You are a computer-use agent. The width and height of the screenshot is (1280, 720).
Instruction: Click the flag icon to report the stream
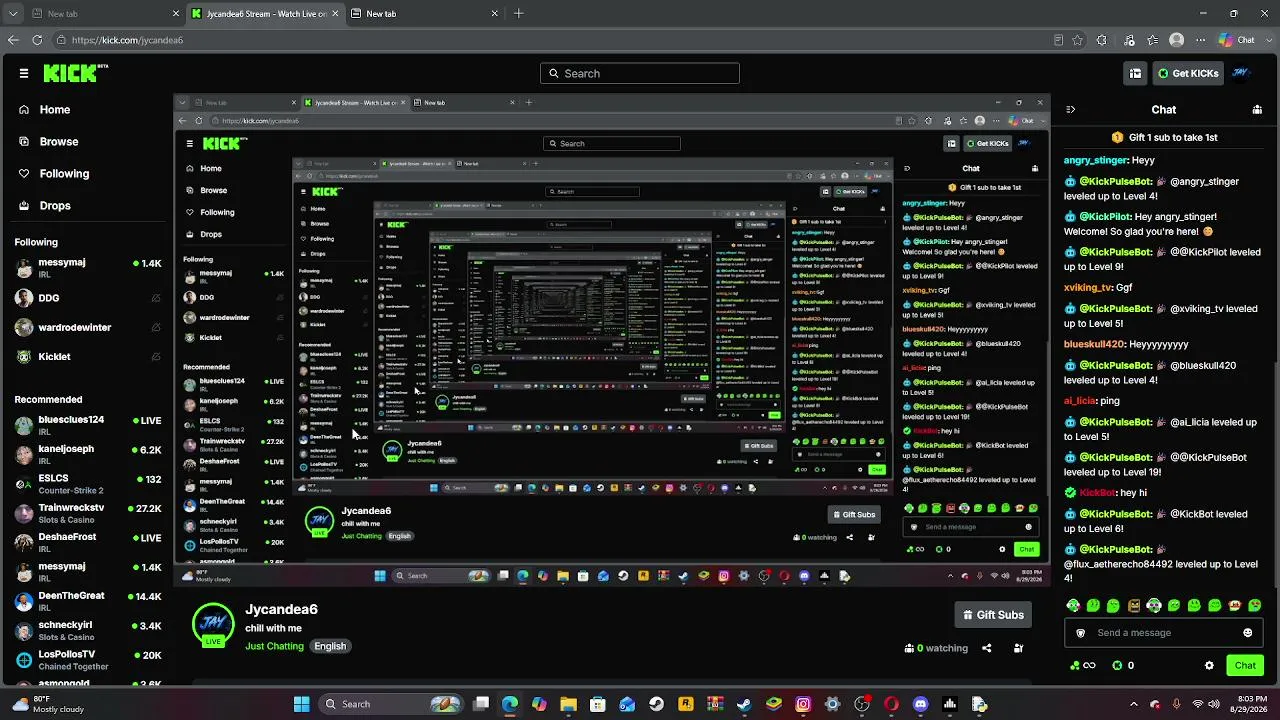click(x=1018, y=648)
